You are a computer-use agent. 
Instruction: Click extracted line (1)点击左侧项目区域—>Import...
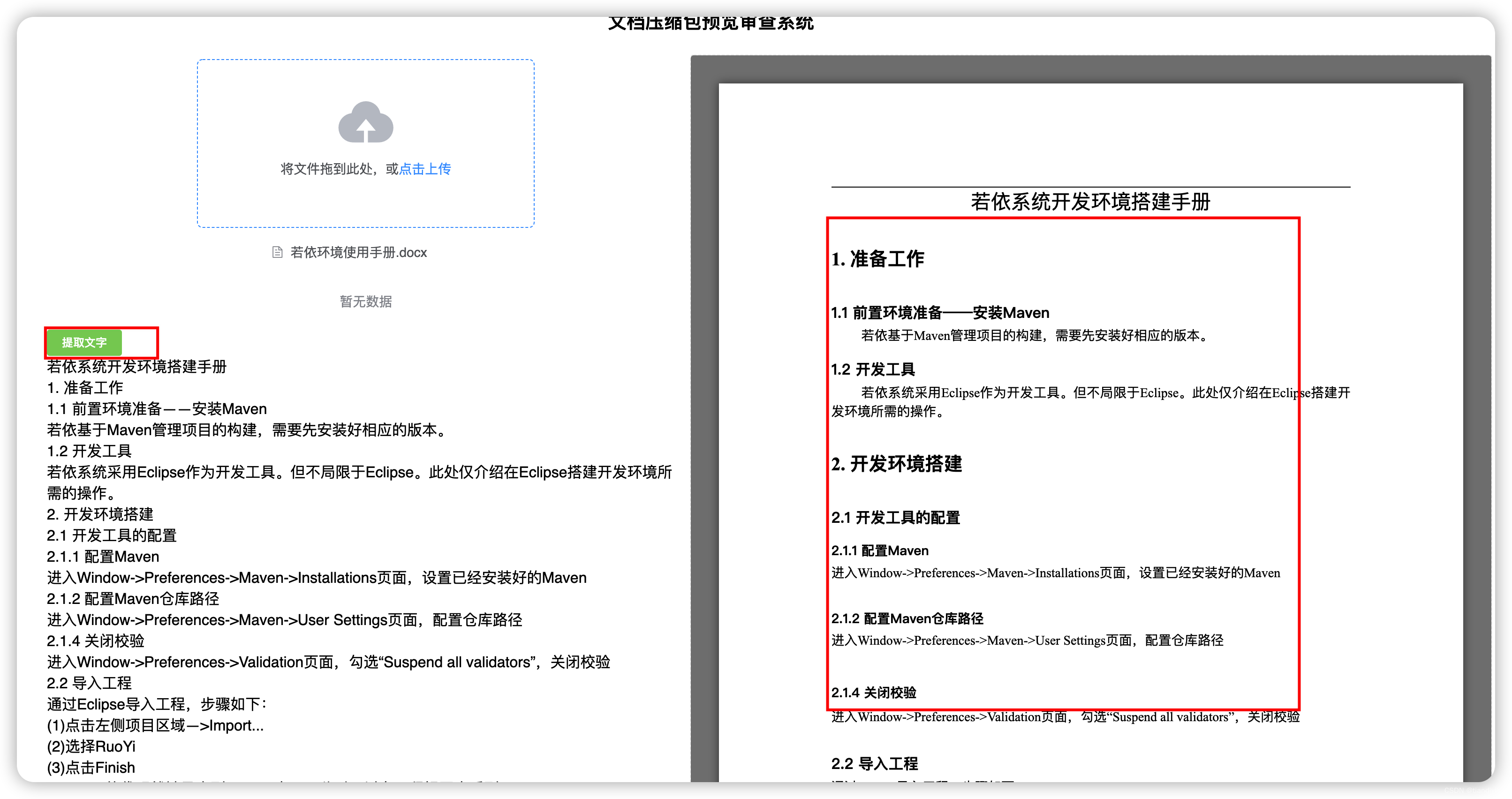[x=155, y=726]
